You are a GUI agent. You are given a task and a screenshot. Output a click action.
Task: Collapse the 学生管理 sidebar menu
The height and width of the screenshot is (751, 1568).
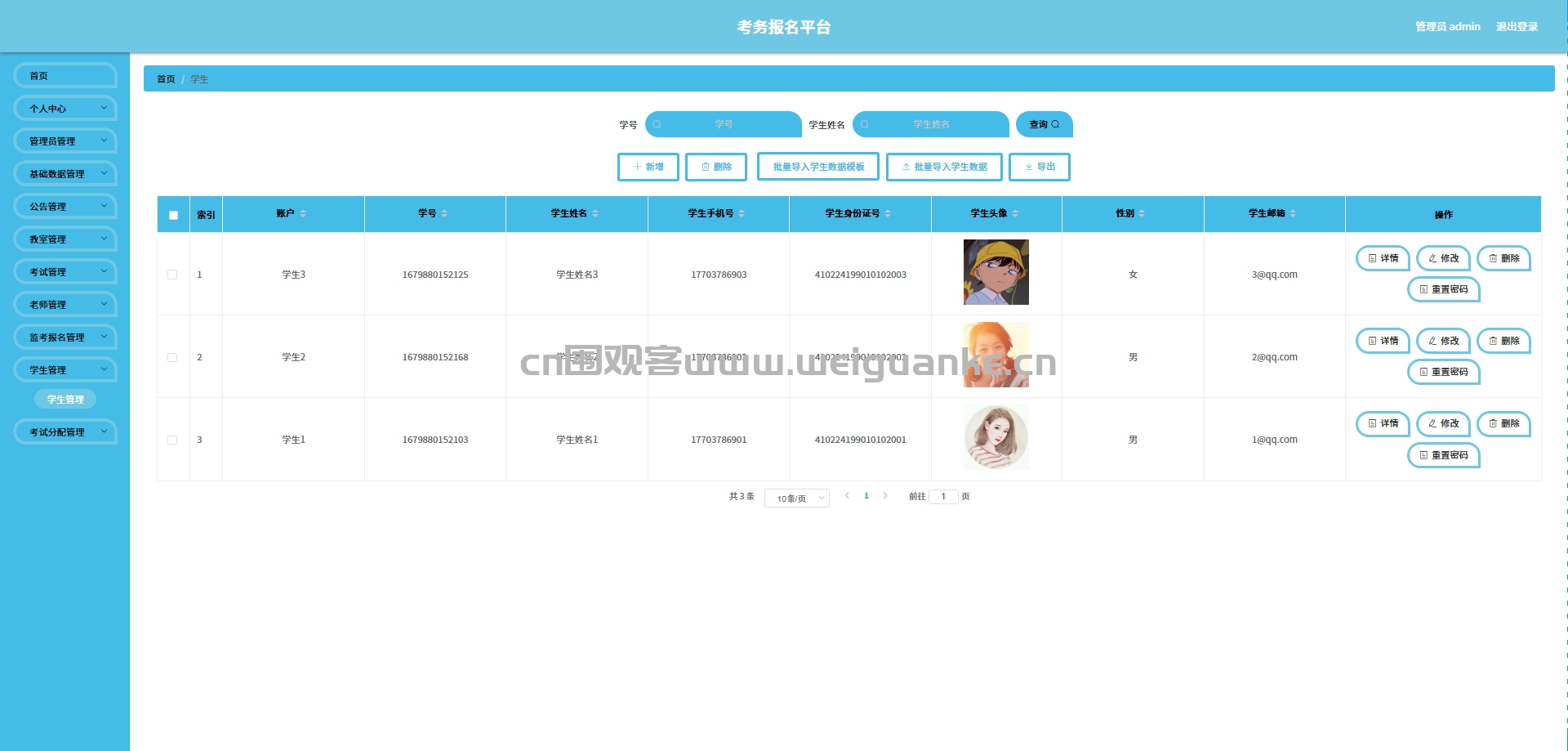65,369
